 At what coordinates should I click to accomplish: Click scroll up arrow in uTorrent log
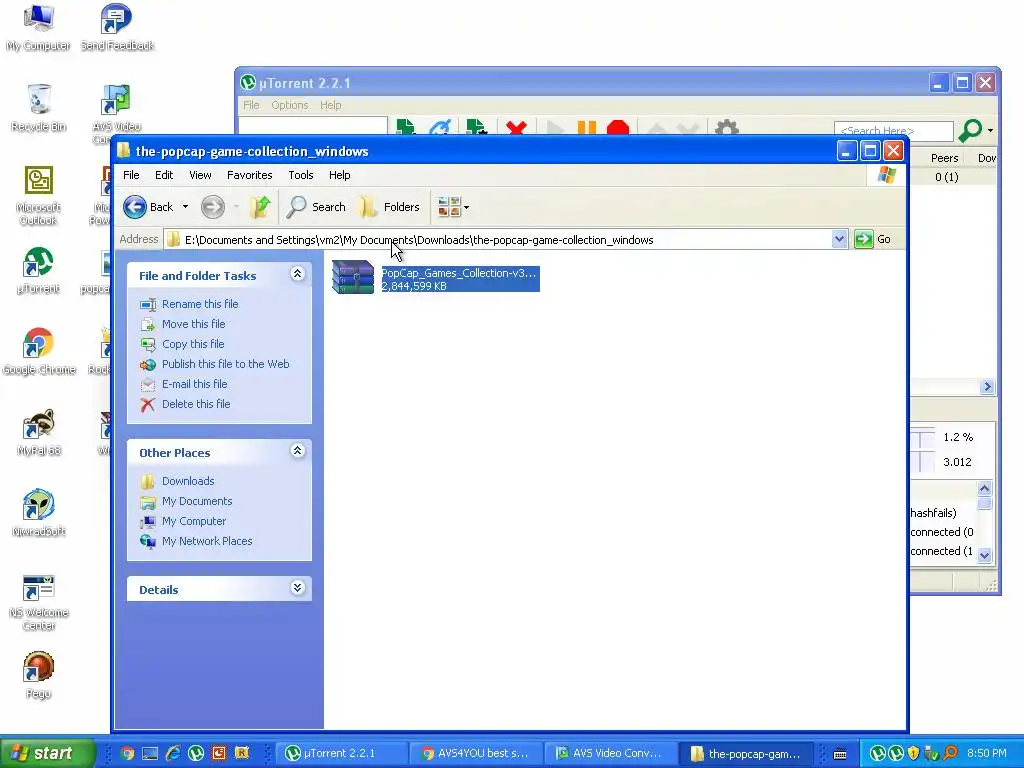click(x=985, y=488)
